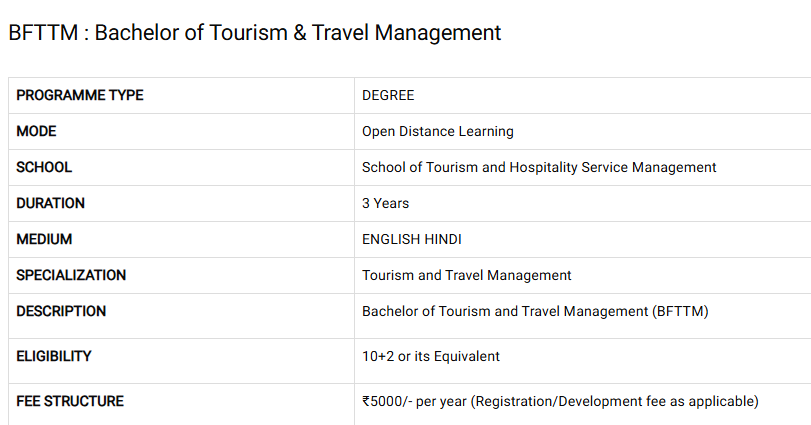
Task: Click the BFTTM page heading
Action: point(254,33)
